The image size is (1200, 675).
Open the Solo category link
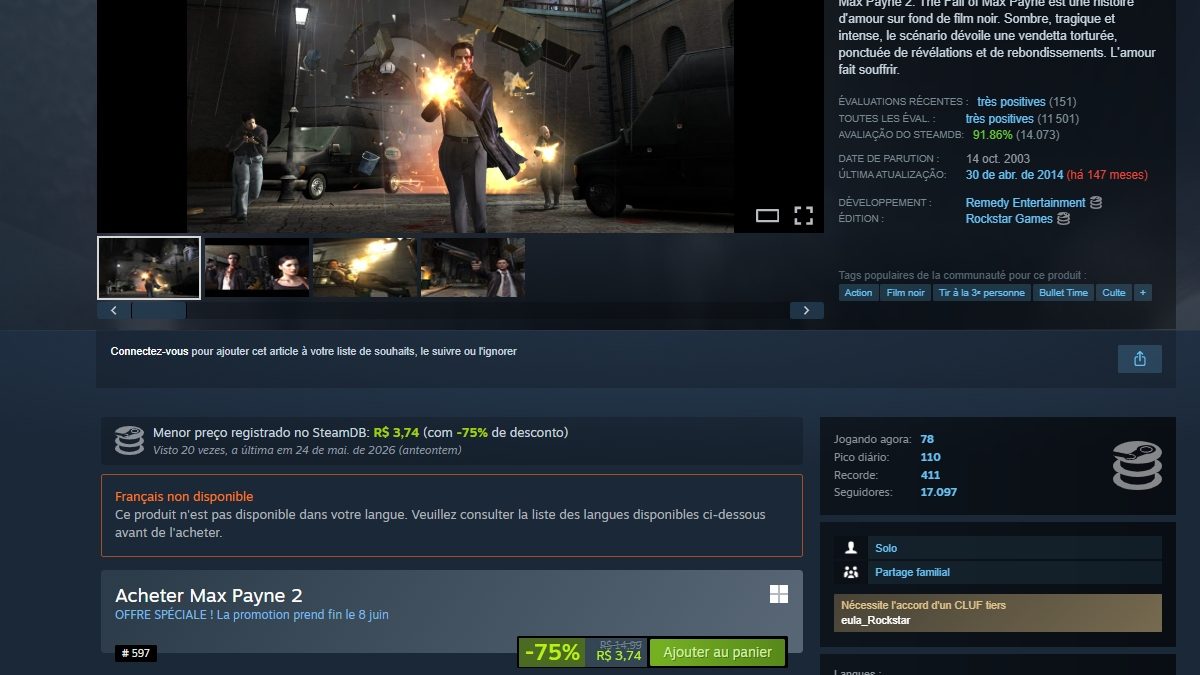click(x=886, y=548)
